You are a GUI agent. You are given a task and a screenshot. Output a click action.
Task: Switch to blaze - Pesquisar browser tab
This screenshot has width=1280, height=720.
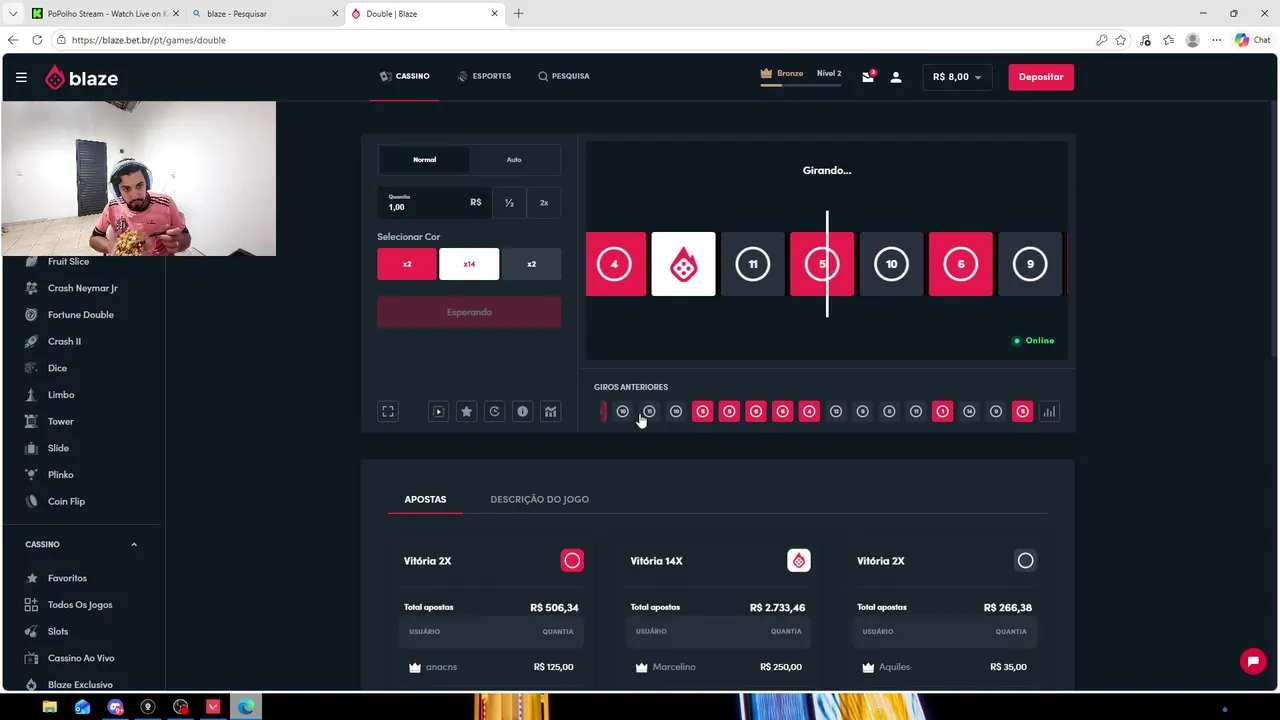(264, 14)
